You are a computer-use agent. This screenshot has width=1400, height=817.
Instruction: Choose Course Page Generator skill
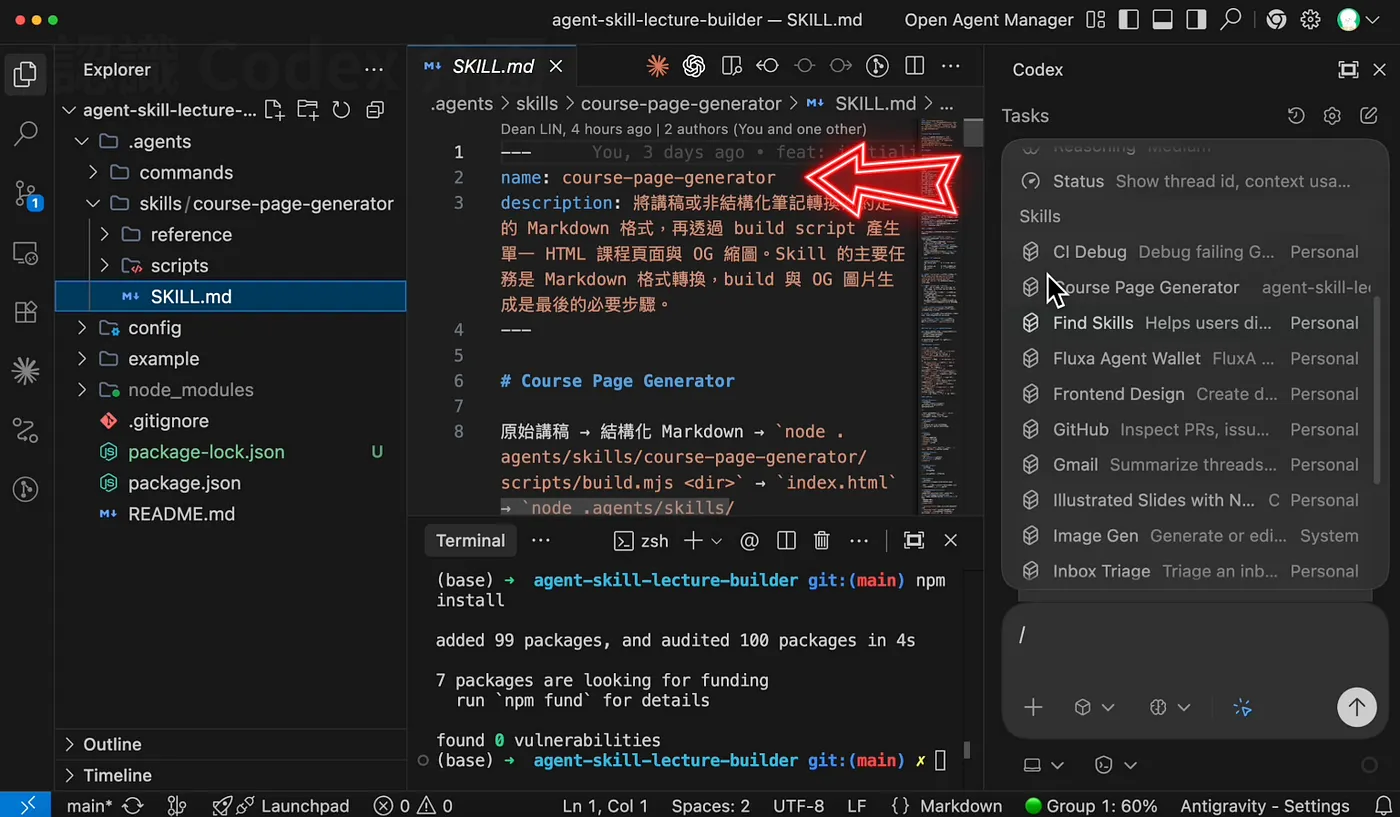pyautogui.click(x=1196, y=288)
